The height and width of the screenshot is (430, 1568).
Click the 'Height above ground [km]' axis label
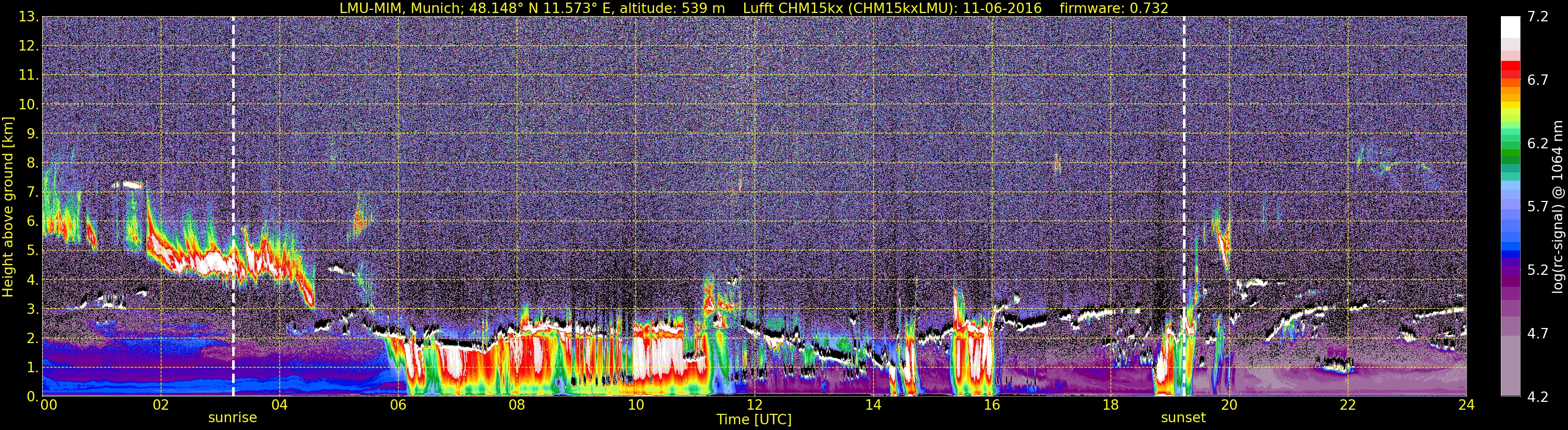coord(8,207)
